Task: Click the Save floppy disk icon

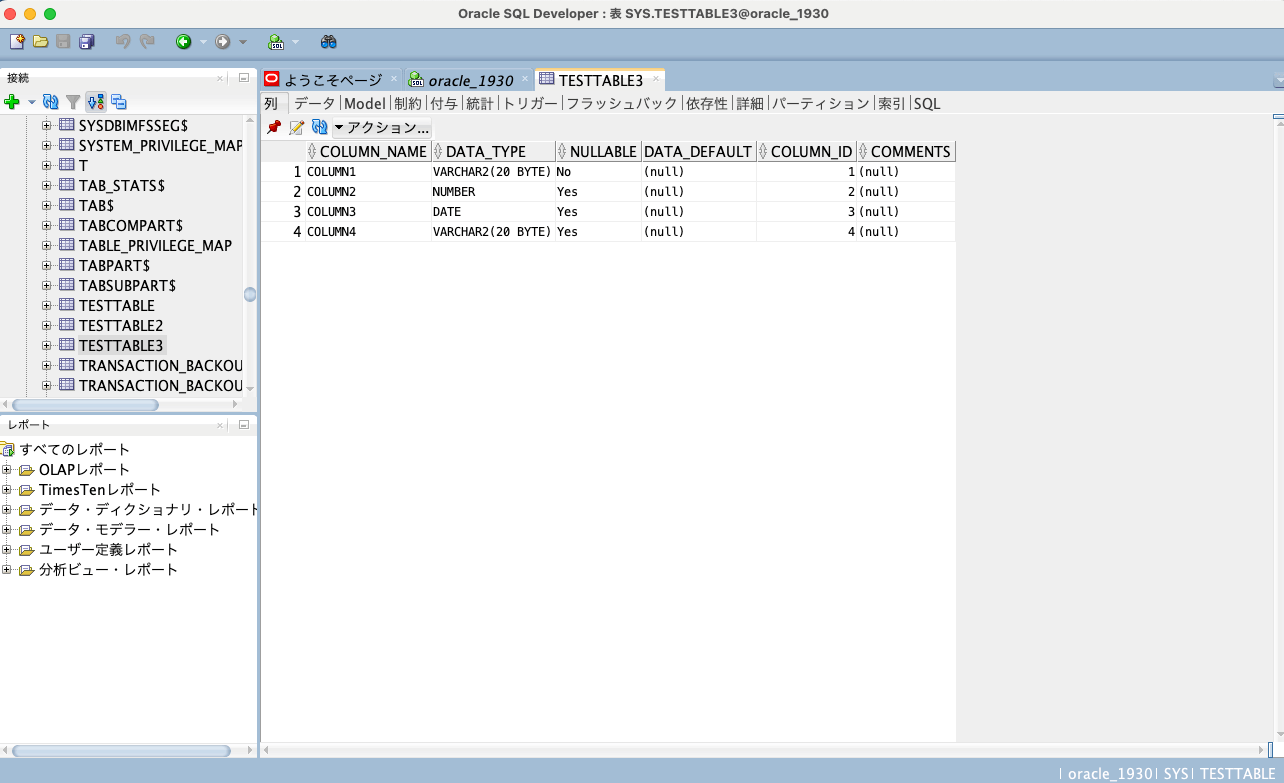Action: [x=63, y=42]
